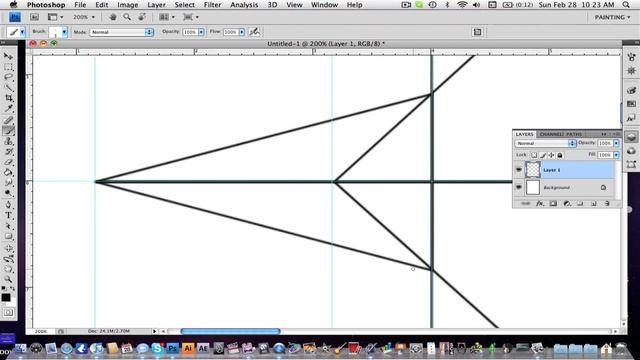This screenshot has width=640, height=360.
Task: Open the Flow slider dropdown
Action: point(242,32)
